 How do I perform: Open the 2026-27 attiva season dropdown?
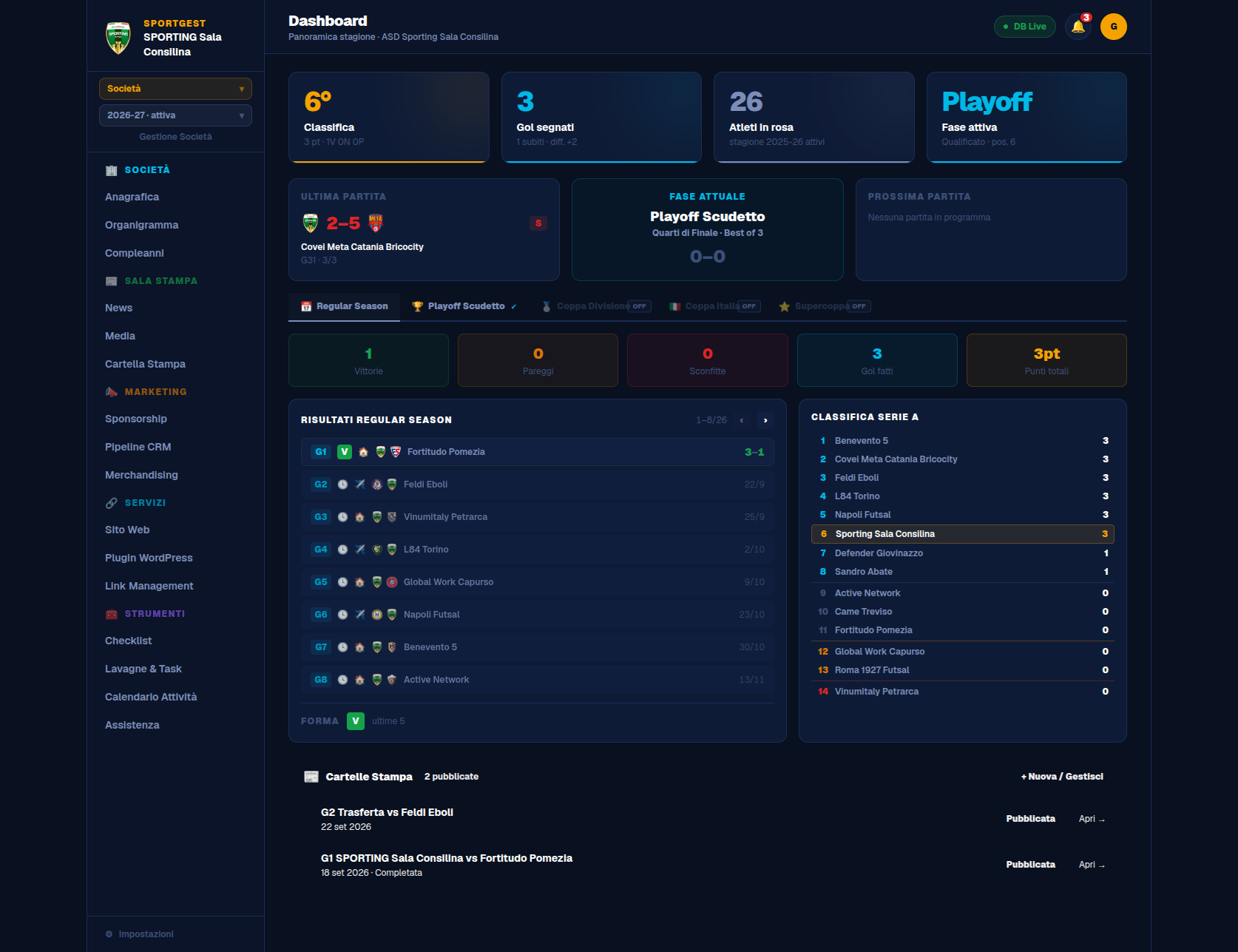pyautogui.click(x=175, y=115)
